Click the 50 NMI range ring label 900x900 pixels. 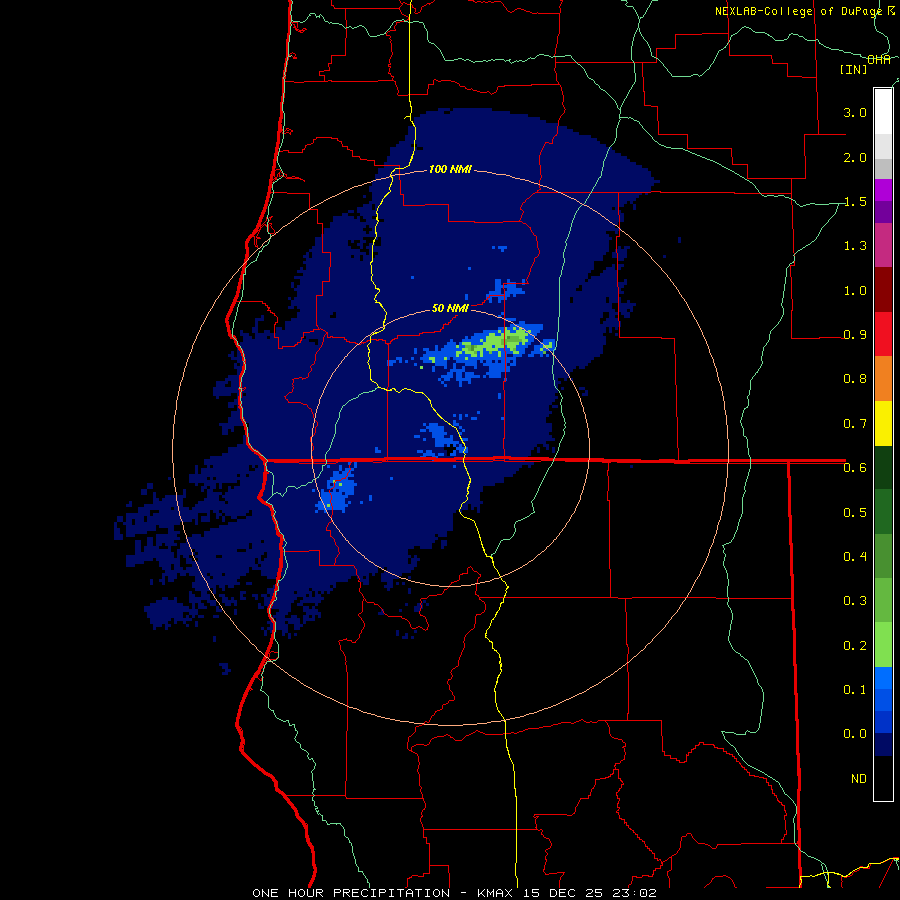450,308
